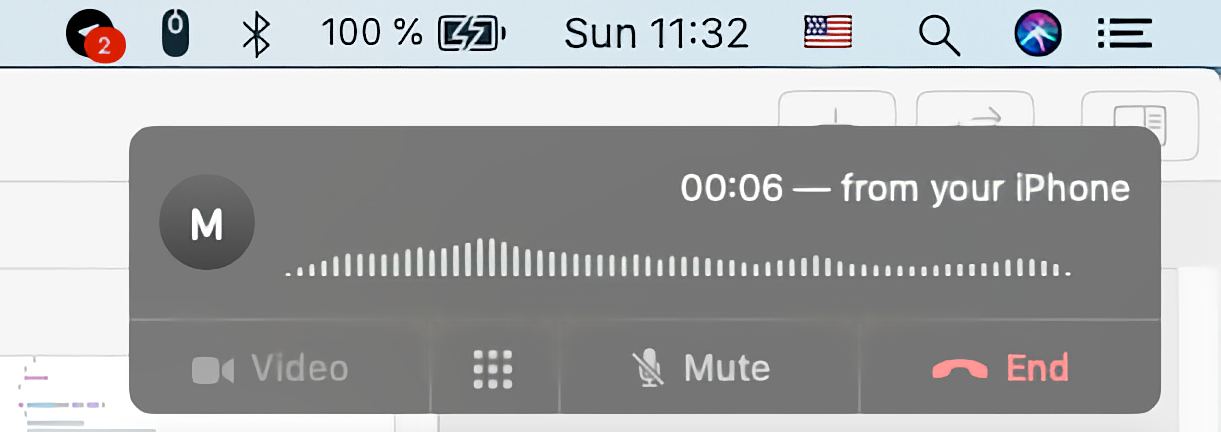Open the Sun 11:32 clock menu
Viewport: 1221px width, 432px height.
[x=656, y=35]
